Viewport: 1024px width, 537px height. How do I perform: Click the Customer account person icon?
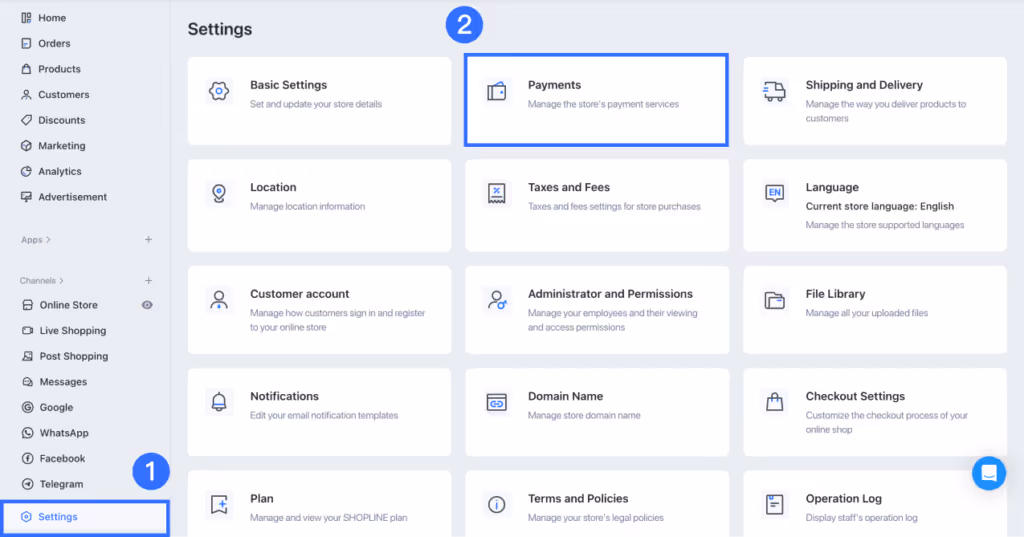pos(219,300)
